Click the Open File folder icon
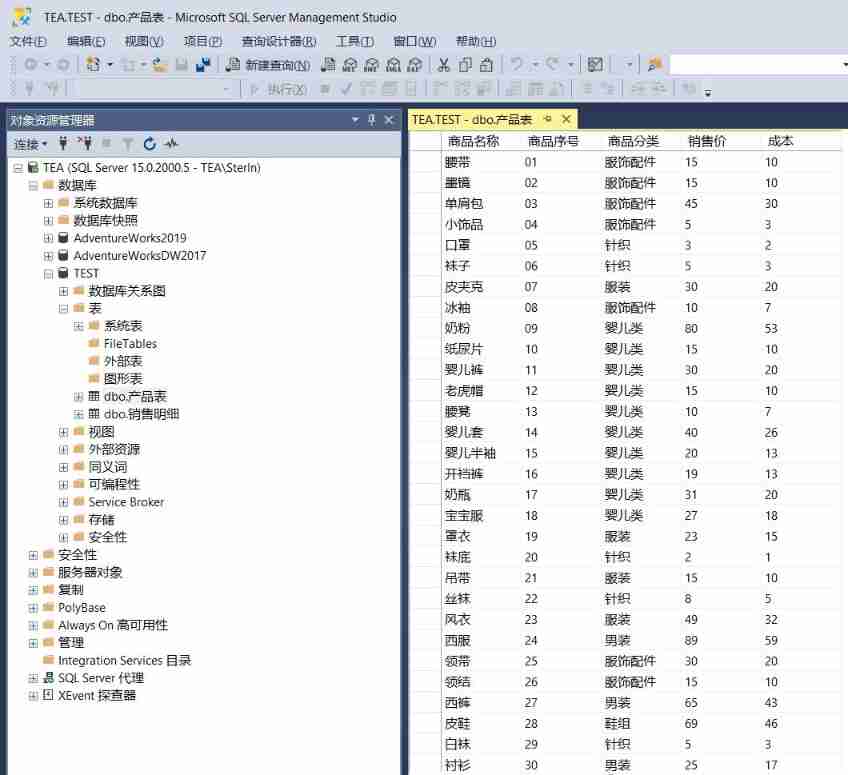This screenshot has height=775, width=848. pos(159,65)
